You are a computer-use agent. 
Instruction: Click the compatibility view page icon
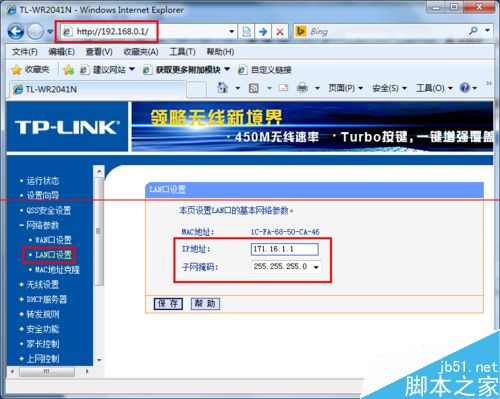[x=247, y=32]
